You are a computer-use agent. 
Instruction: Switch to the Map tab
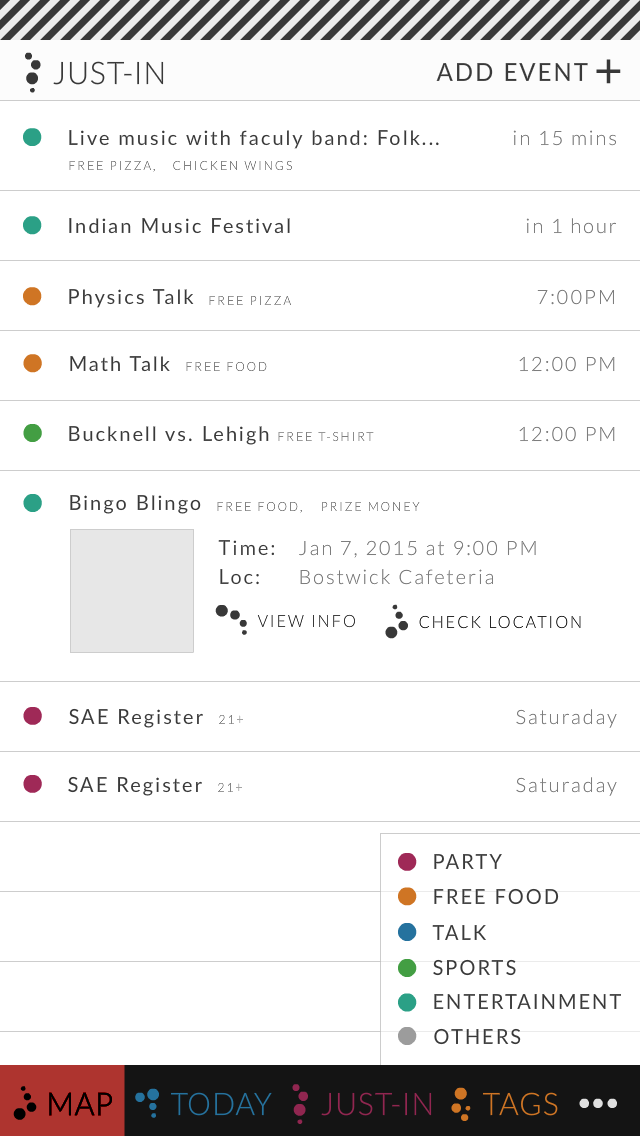(x=62, y=1102)
